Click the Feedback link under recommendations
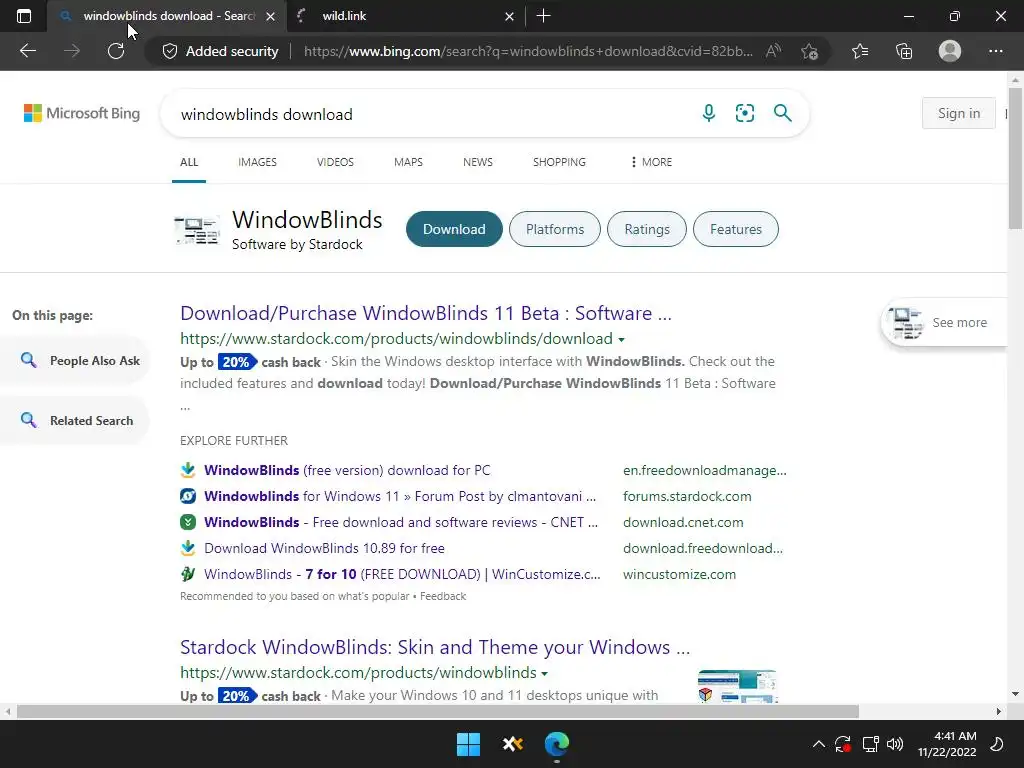 pos(443,596)
